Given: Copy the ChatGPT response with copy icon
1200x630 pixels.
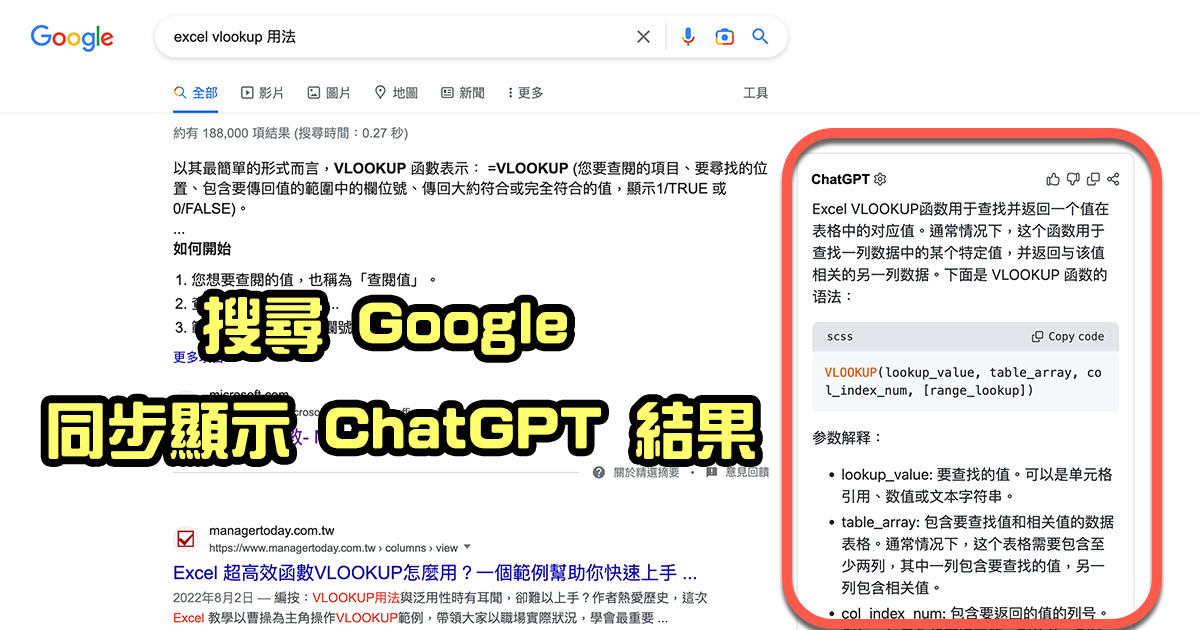Looking at the screenshot, I should pyautogui.click(x=1092, y=178).
